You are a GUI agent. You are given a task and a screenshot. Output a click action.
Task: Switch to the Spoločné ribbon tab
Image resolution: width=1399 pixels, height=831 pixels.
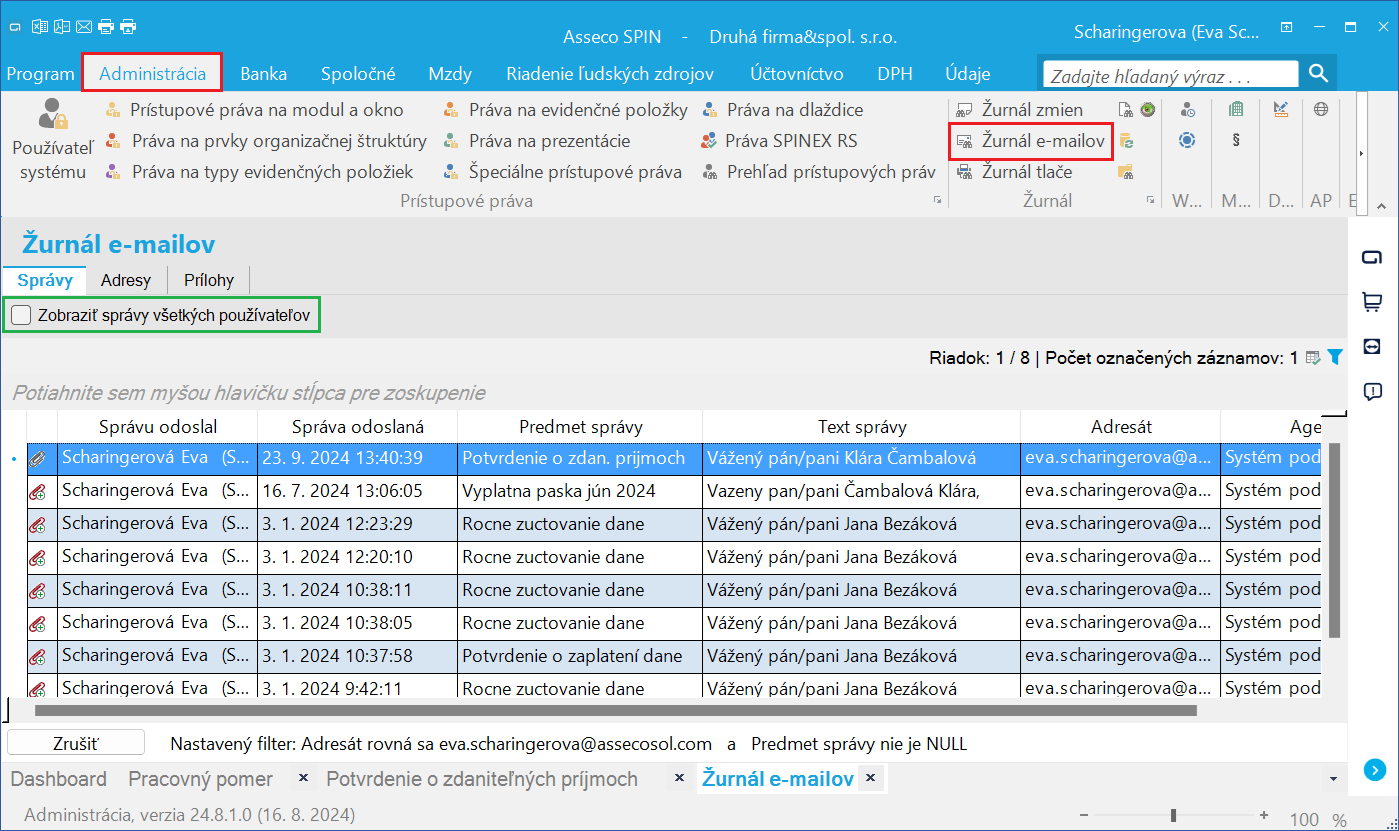(358, 73)
